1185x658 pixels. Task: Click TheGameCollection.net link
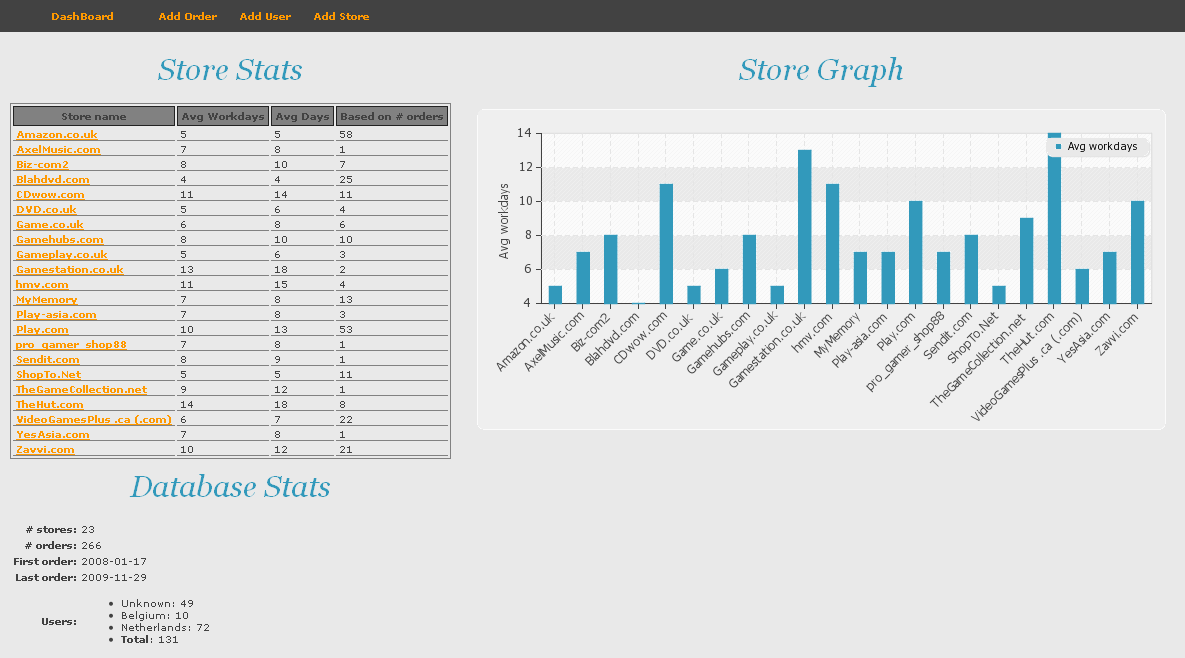82,390
